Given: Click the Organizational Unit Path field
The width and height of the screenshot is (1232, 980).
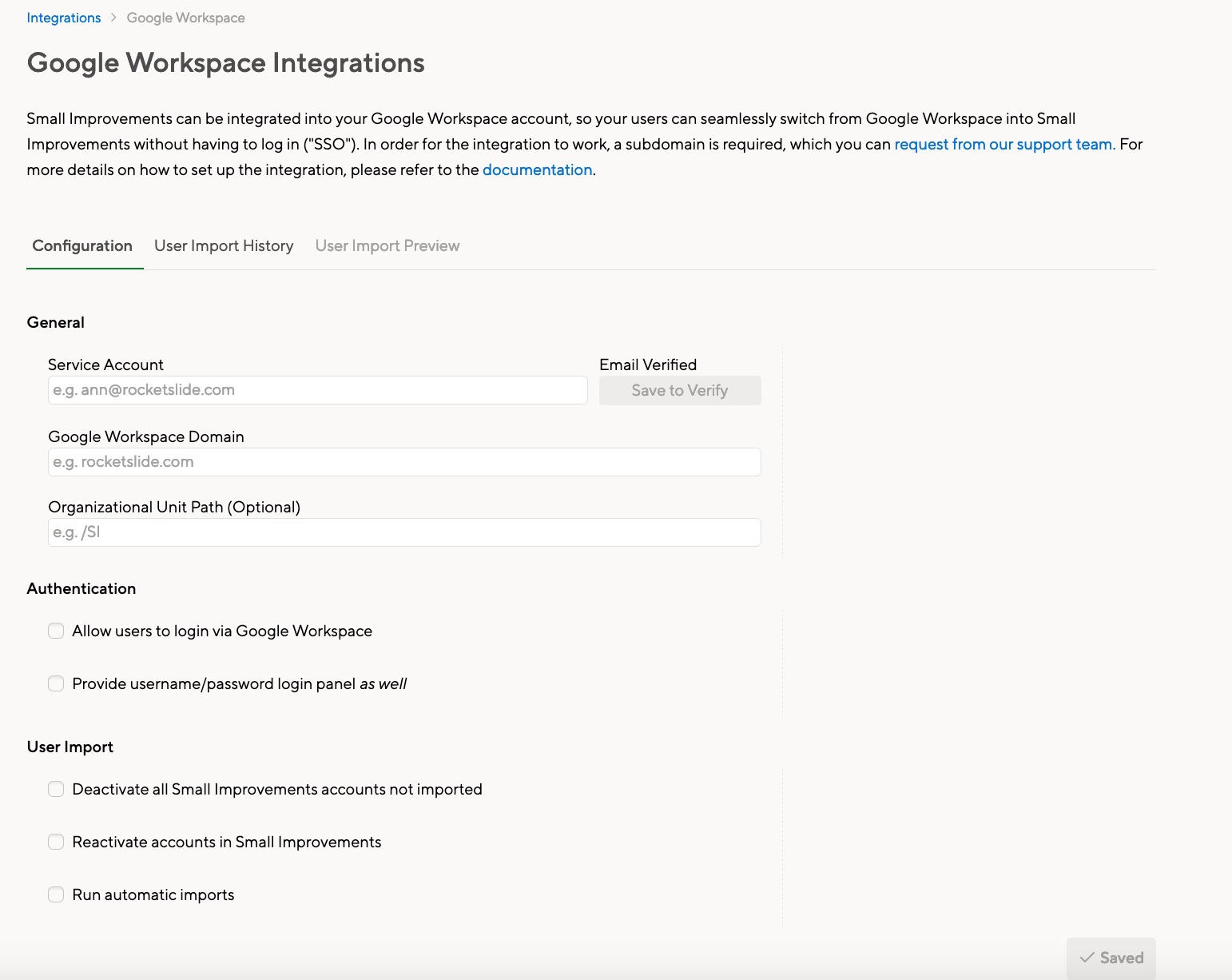Looking at the screenshot, I should [403, 532].
